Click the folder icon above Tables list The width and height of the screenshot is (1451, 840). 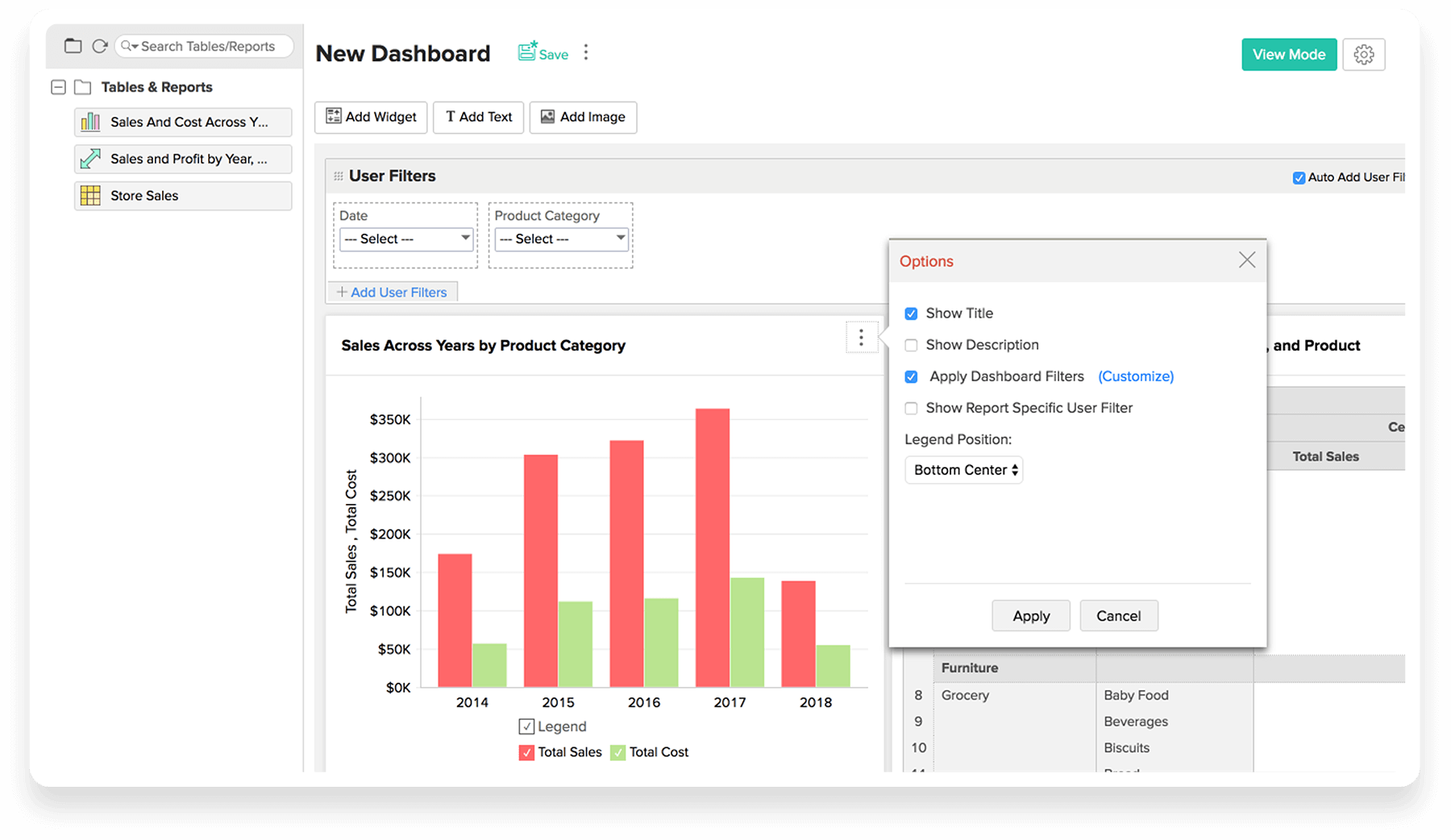tap(73, 46)
